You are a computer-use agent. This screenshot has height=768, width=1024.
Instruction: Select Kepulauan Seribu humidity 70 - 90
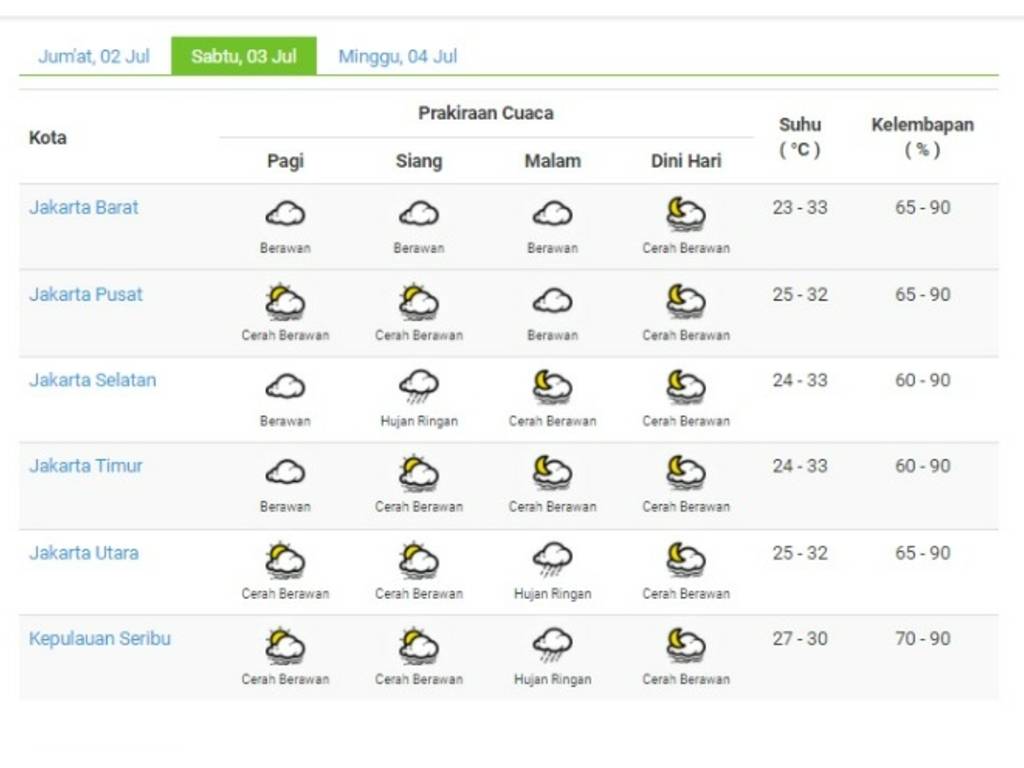pos(923,639)
